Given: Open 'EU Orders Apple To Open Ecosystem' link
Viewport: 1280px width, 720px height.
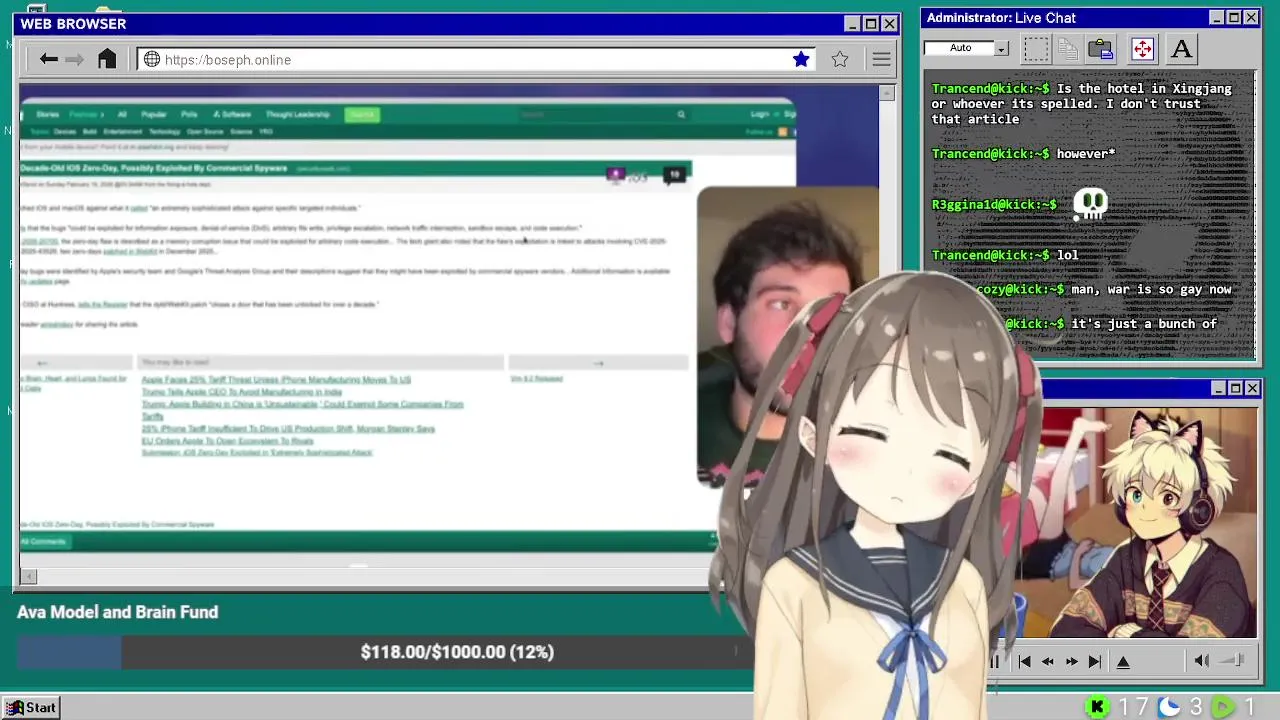Looking at the screenshot, I should click(228, 441).
